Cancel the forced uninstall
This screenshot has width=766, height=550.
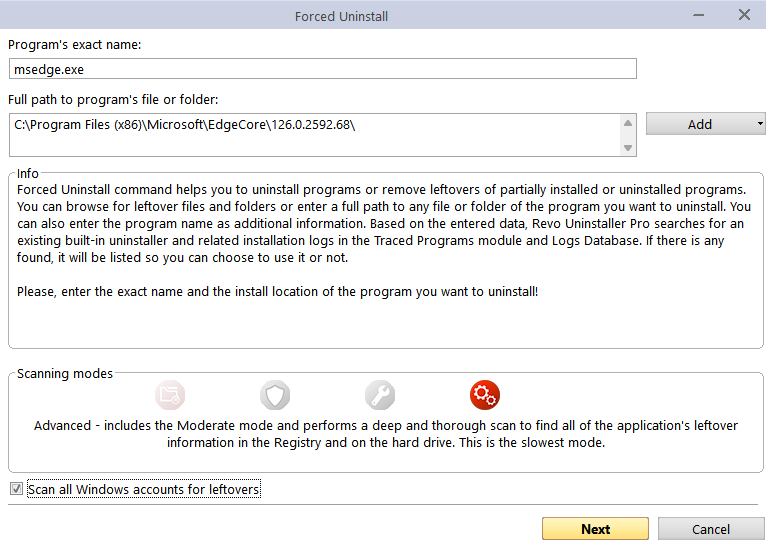[711, 529]
